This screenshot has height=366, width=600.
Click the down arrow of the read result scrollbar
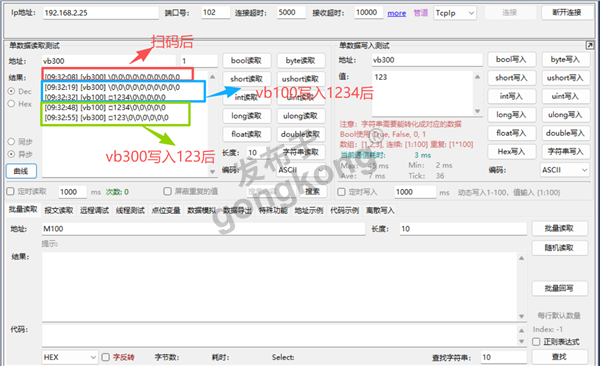212,172
